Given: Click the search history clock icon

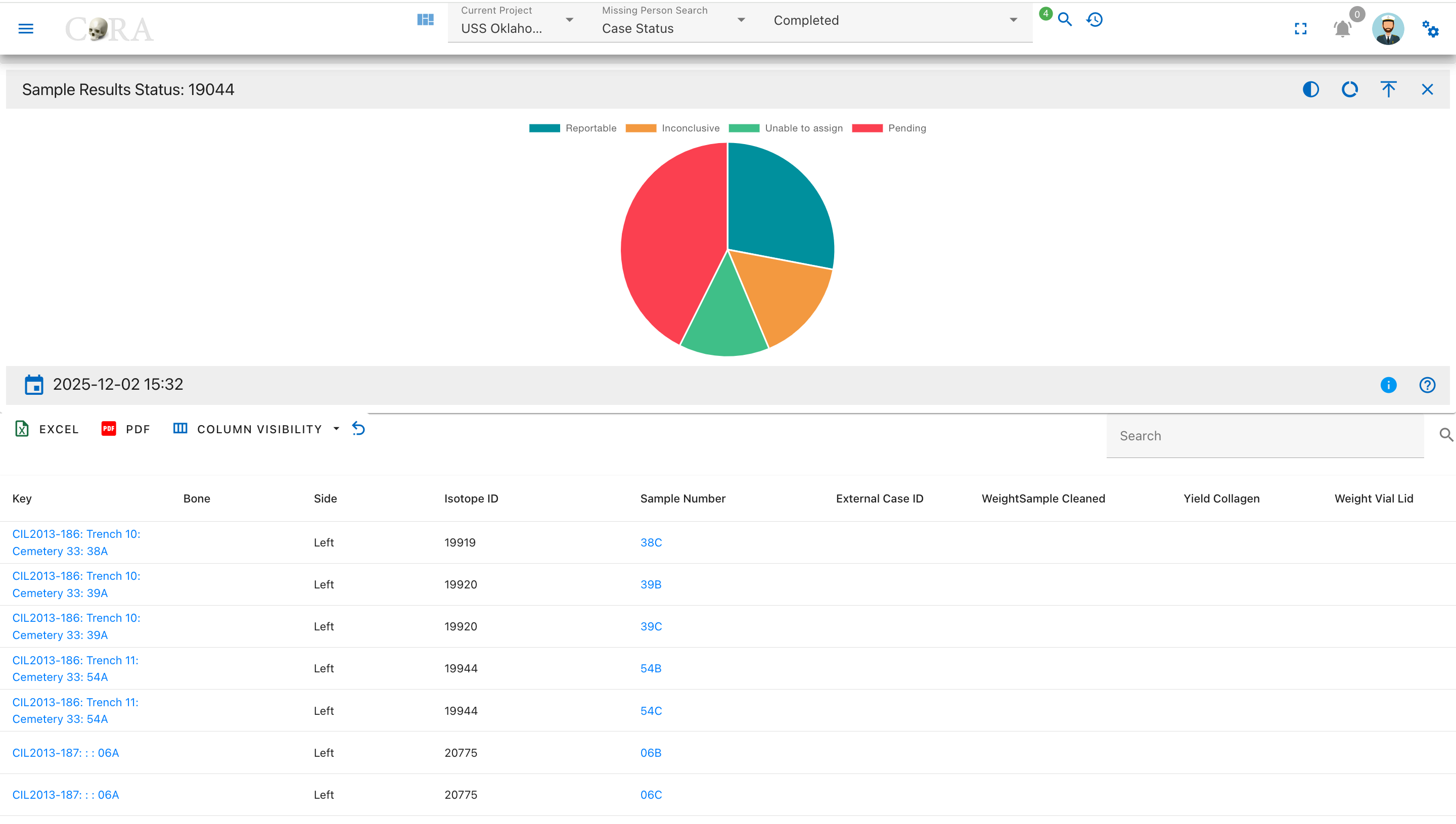Looking at the screenshot, I should tap(1095, 20).
